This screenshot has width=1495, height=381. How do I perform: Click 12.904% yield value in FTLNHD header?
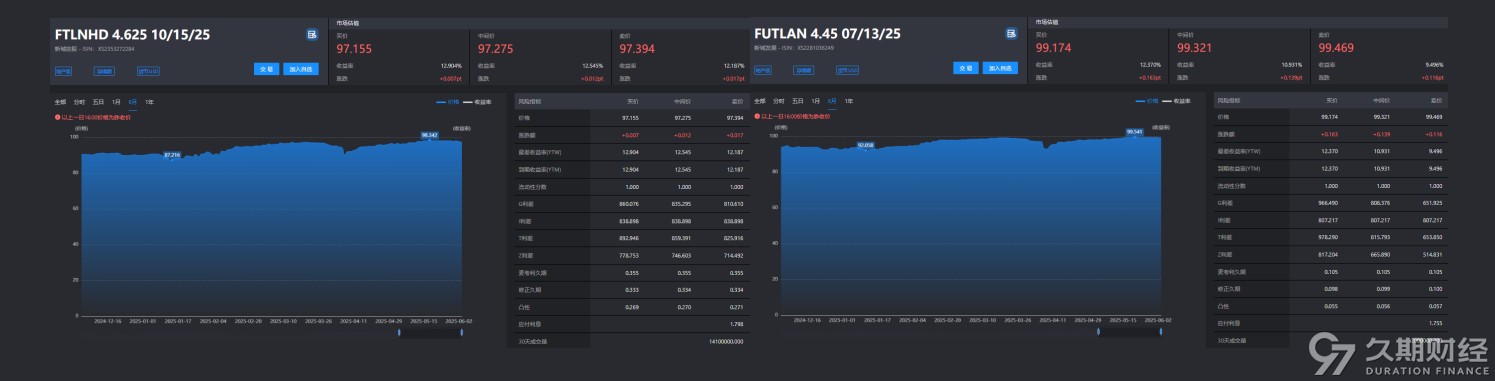click(452, 65)
